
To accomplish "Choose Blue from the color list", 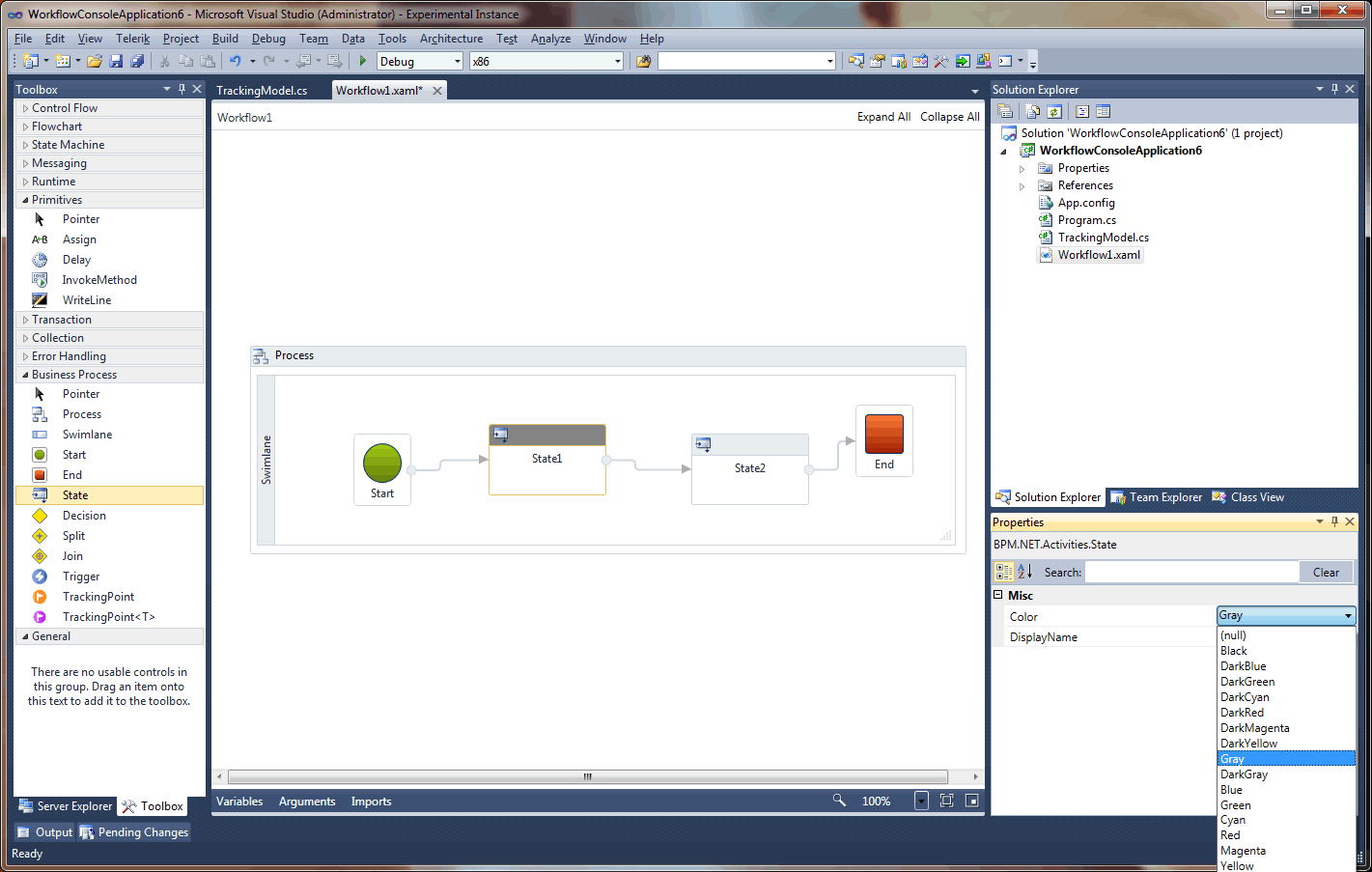I will (x=1286, y=790).
